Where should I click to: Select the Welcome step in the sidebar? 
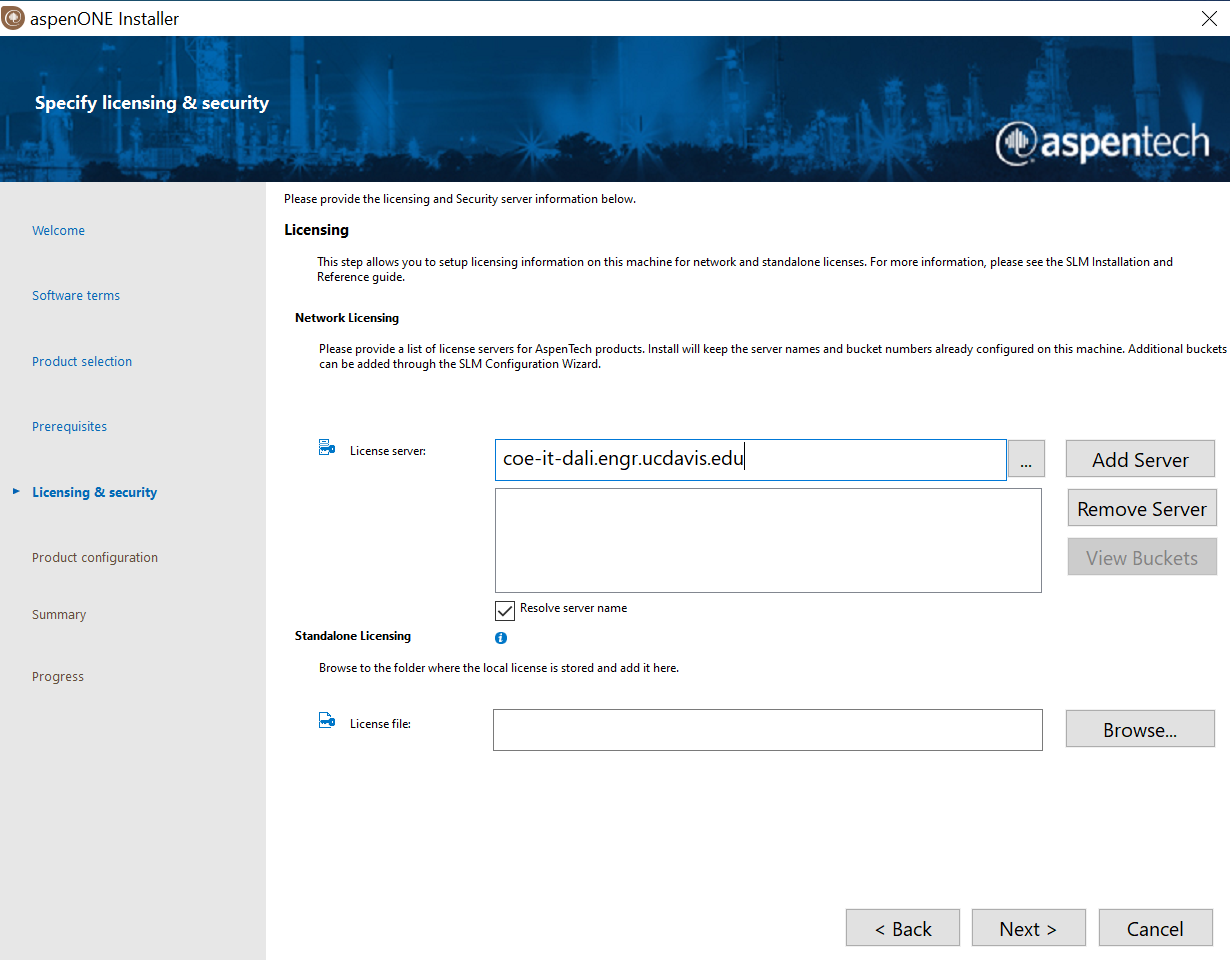click(58, 230)
